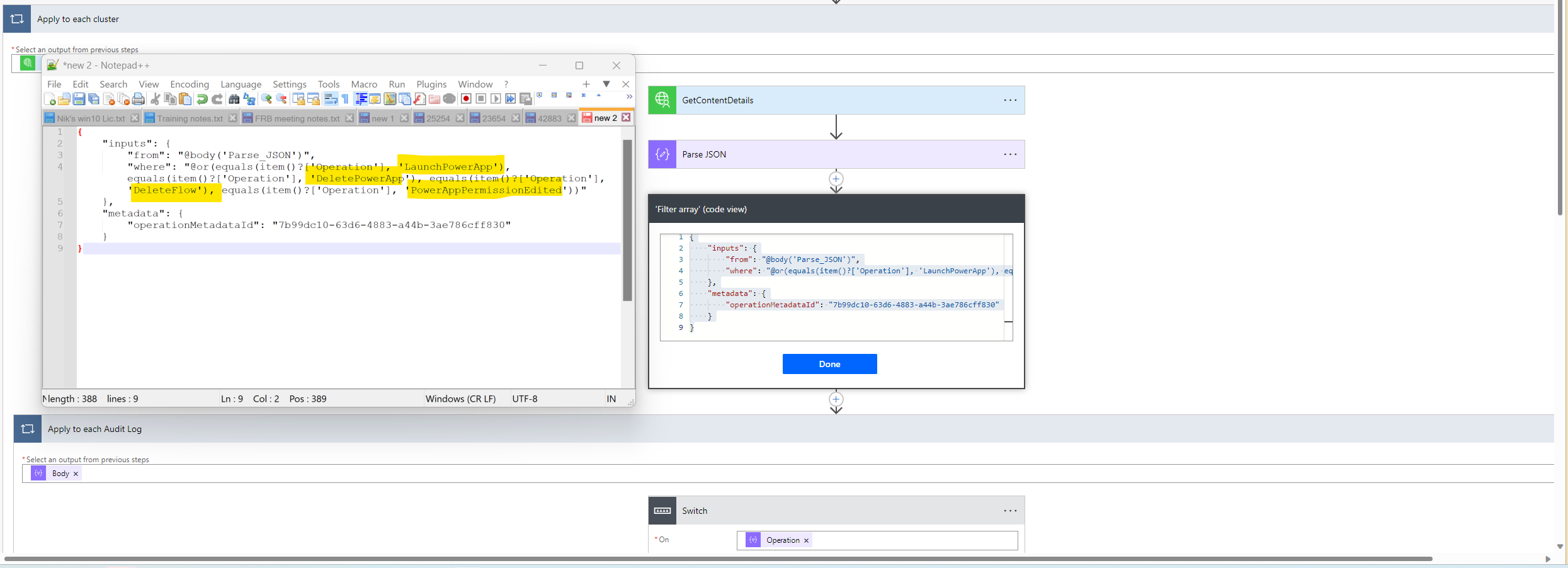Click the Switch On input field

[x=877, y=540]
